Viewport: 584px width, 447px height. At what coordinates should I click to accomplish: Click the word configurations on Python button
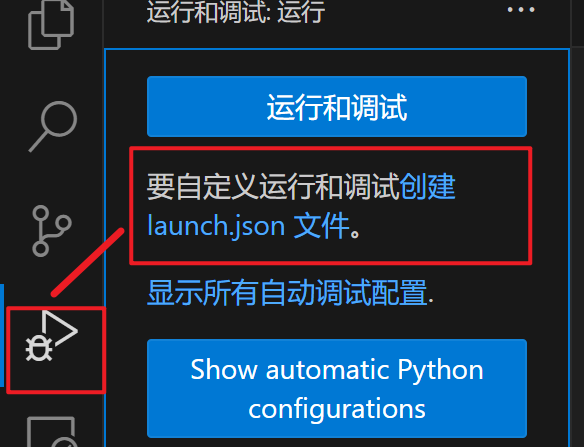(x=337, y=409)
